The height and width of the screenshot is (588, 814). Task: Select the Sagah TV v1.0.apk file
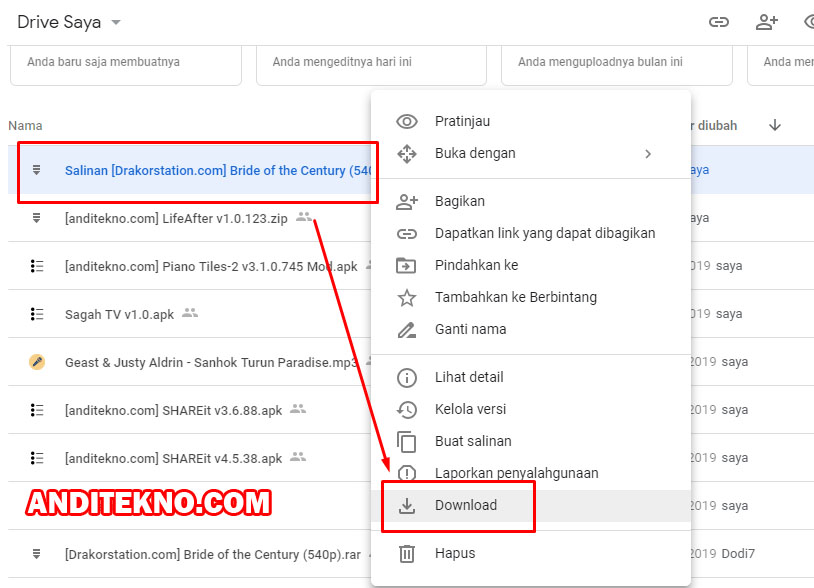click(119, 314)
